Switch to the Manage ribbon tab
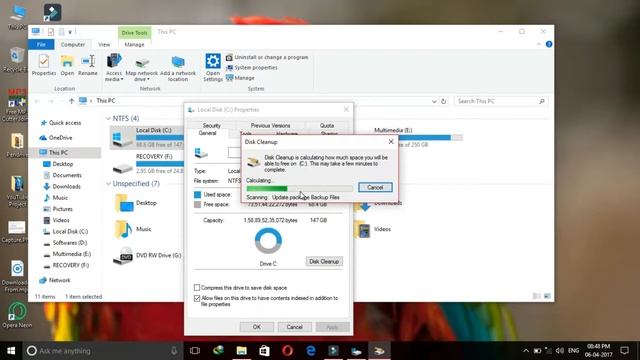The width and height of the screenshot is (640, 360). [x=134, y=44]
